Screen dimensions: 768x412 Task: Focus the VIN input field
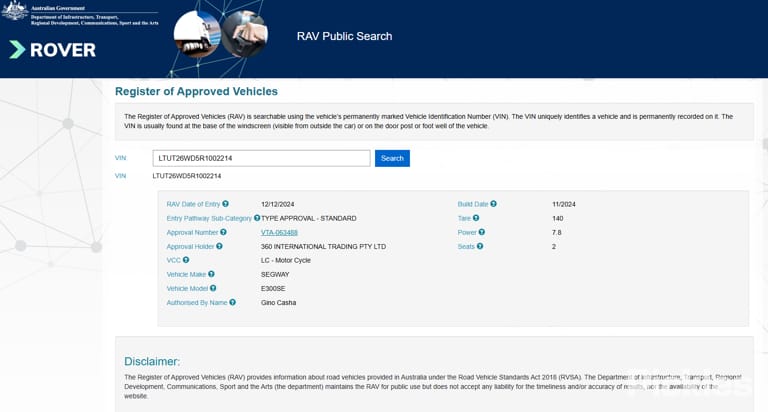[262, 158]
